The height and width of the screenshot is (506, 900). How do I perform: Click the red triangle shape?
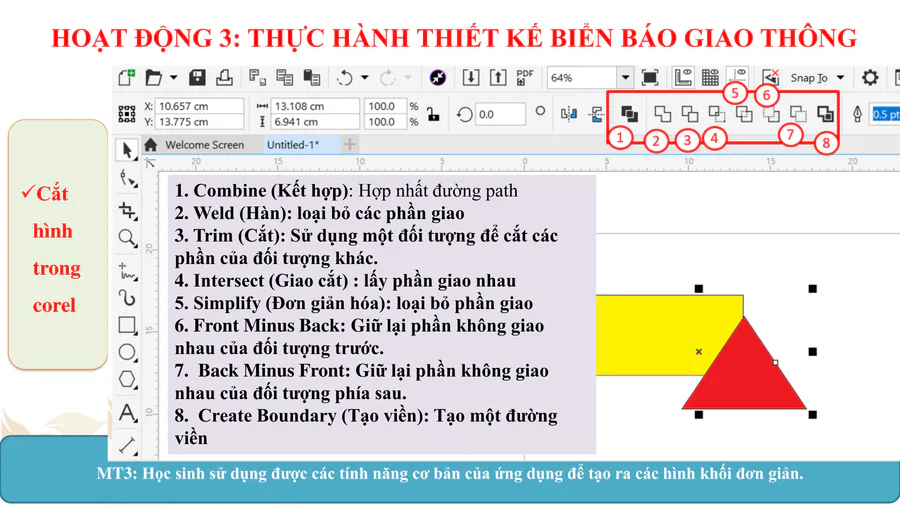745,375
